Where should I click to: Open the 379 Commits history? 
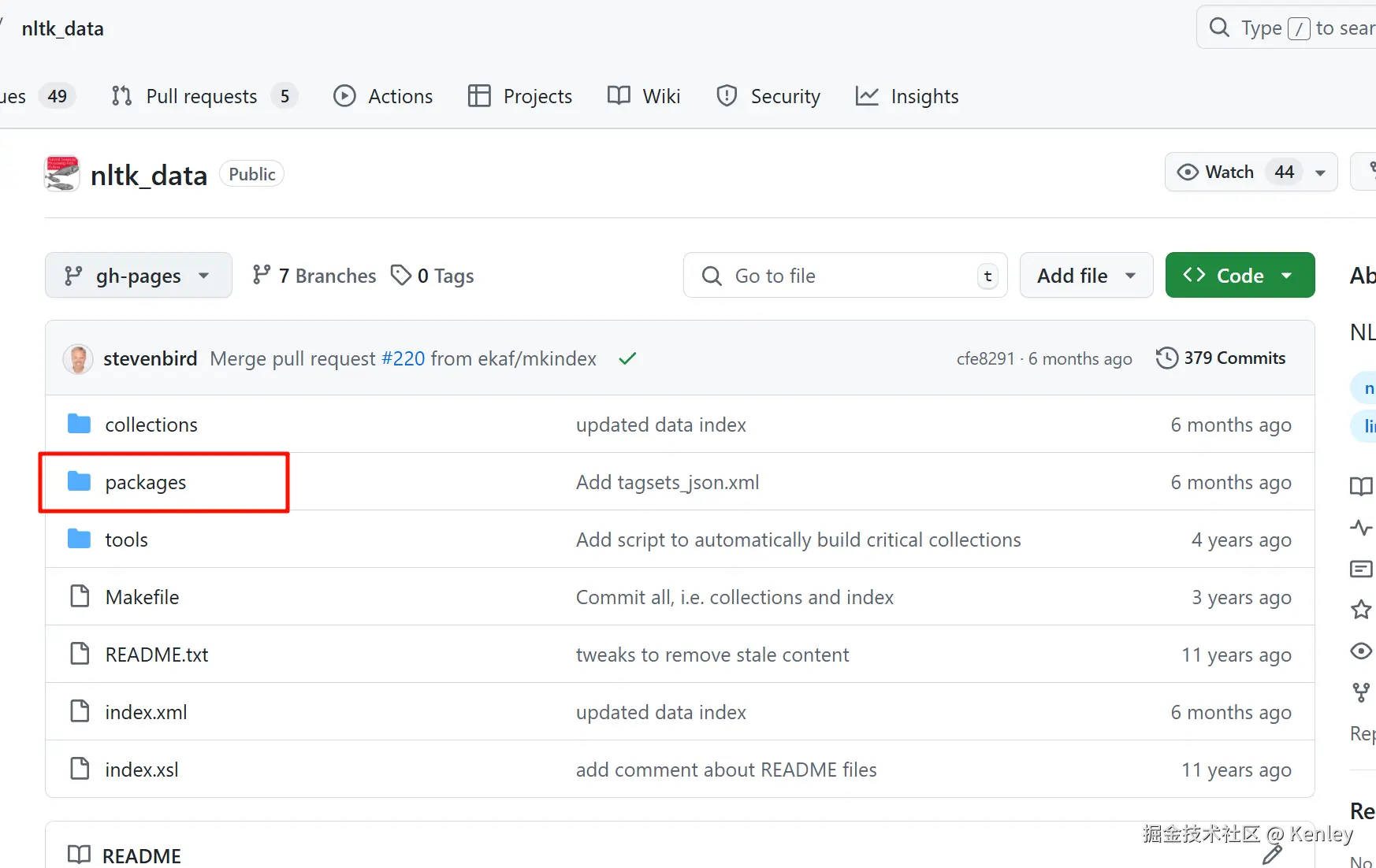(x=1221, y=358)
